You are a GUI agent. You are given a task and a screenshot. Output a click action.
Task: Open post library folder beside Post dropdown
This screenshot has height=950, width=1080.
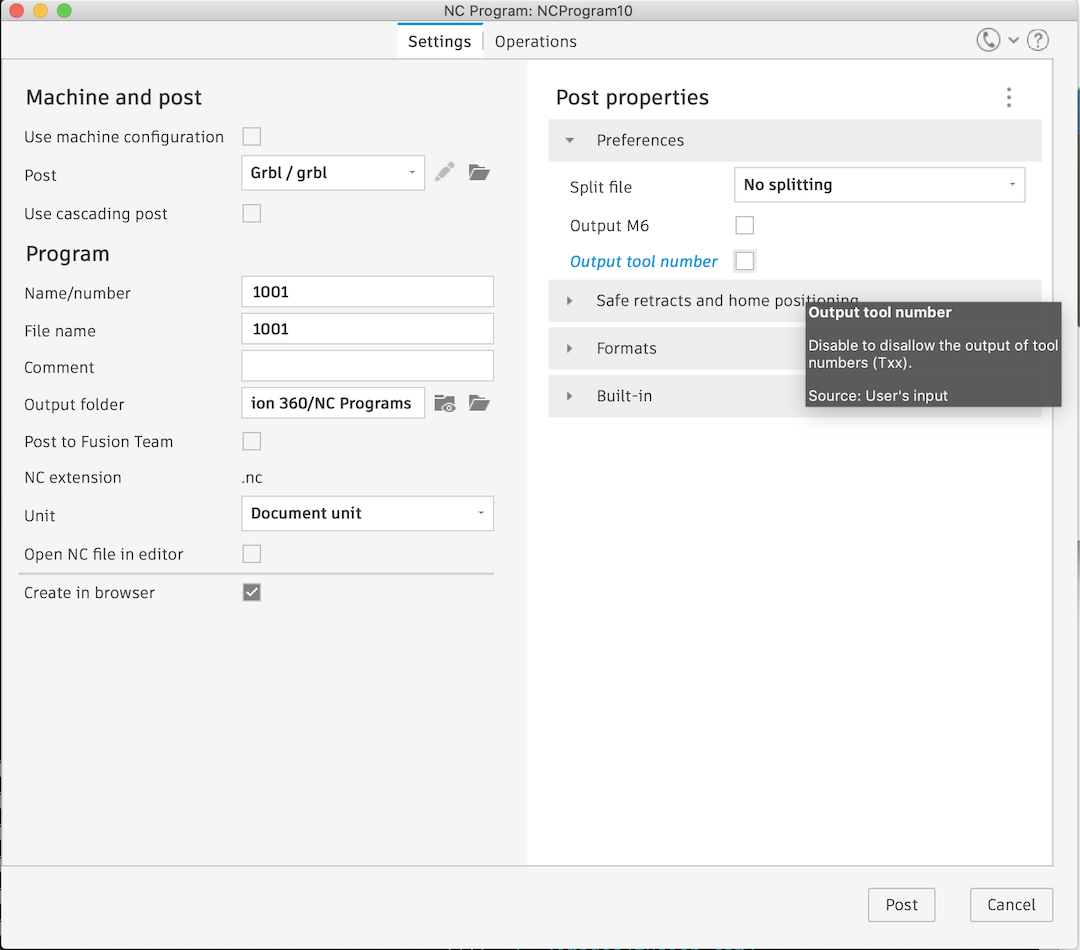[479, 172]
